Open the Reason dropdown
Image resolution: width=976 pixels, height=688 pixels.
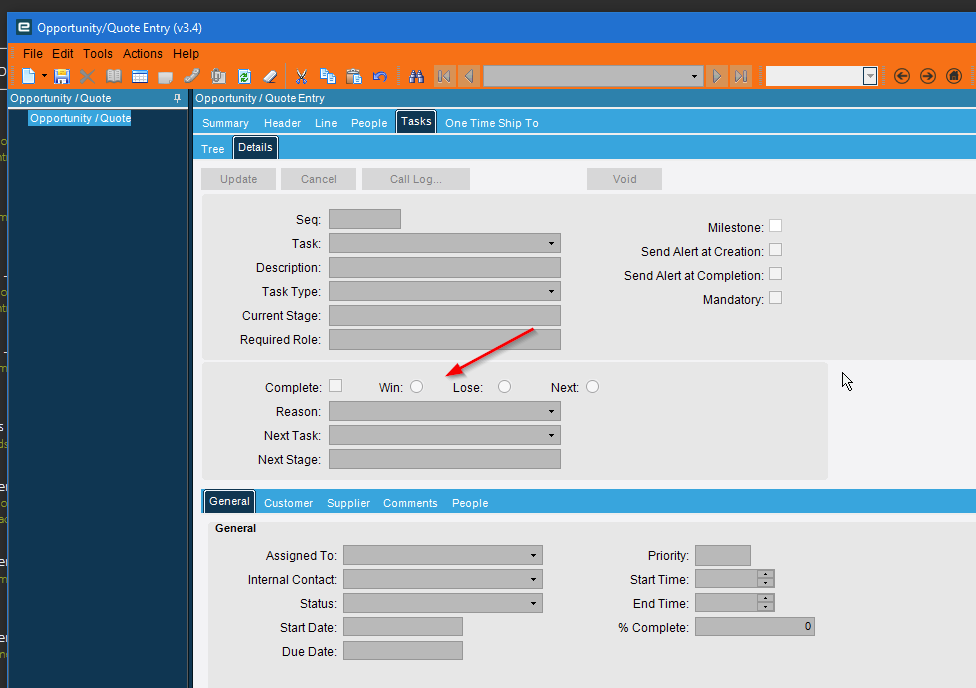[551, 412]
